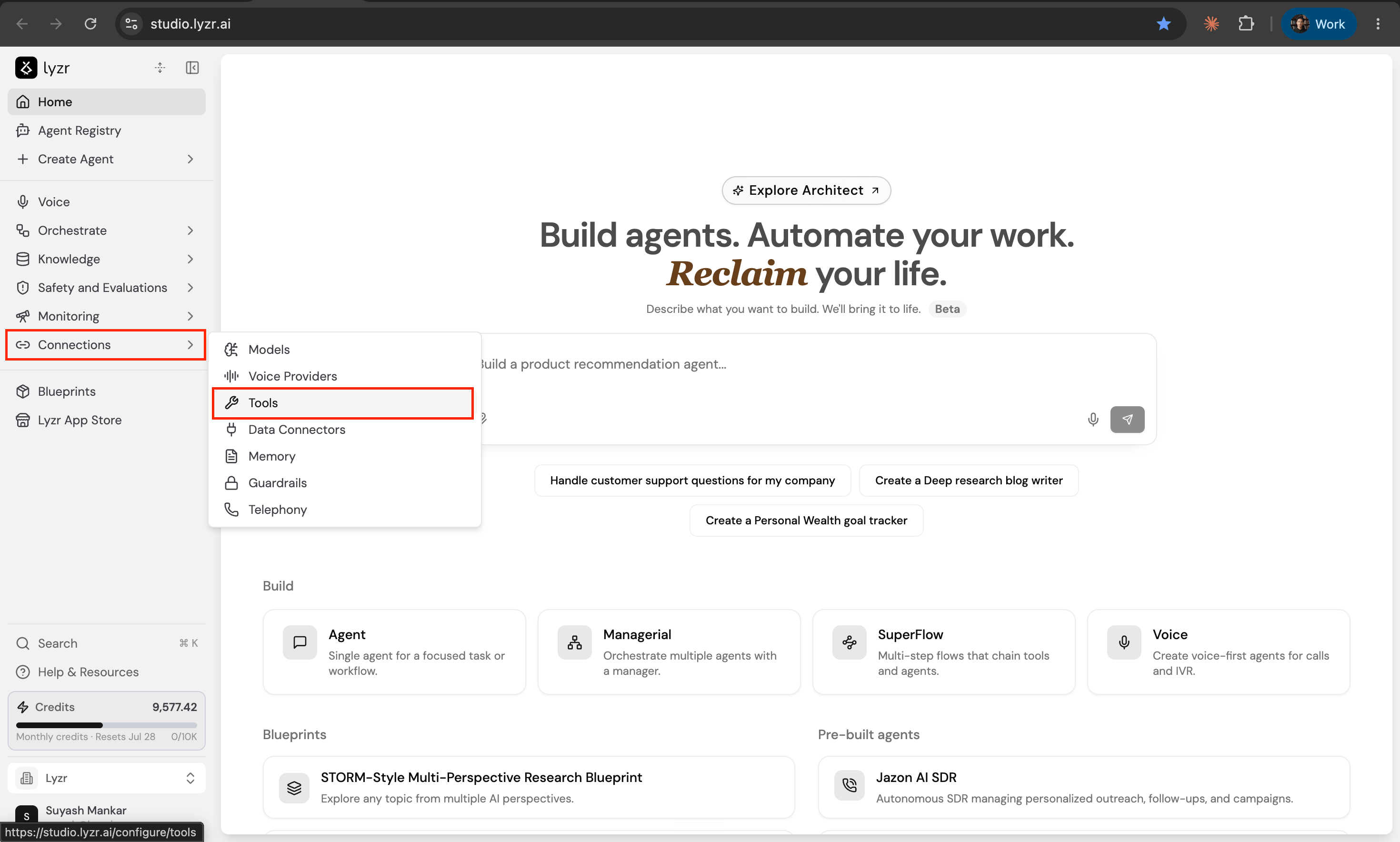The image size is (1400, 842).
Task: Expand Knowledge submenu chevron
Action: coord(190,259)
